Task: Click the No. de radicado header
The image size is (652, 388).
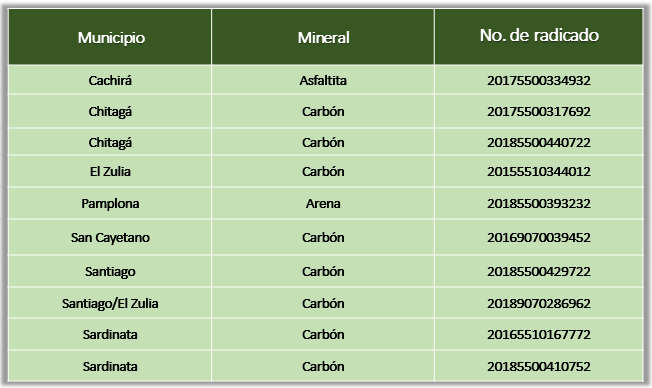Action: [539, 35]
